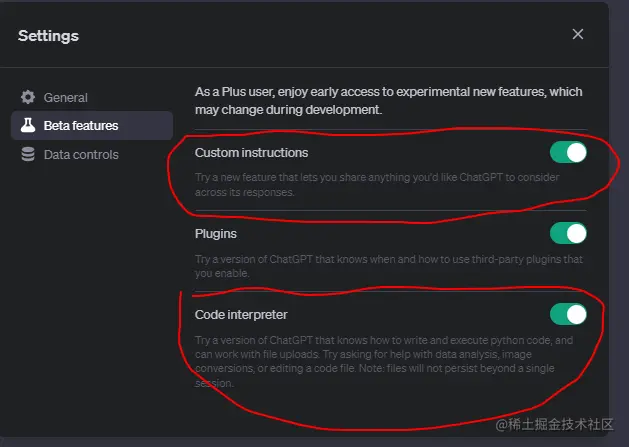Image resolution: width=629 pixels, height=447 pixels.
Task: Click the Plugins feature heading
Action: pyautogui.click(x=215, y=233)
